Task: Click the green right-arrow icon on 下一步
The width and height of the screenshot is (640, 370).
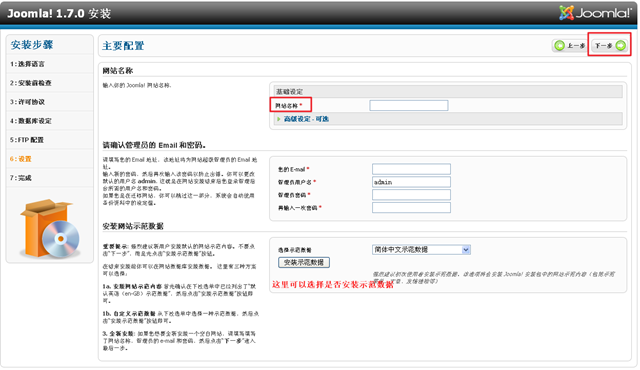Action: pos(620,46)
